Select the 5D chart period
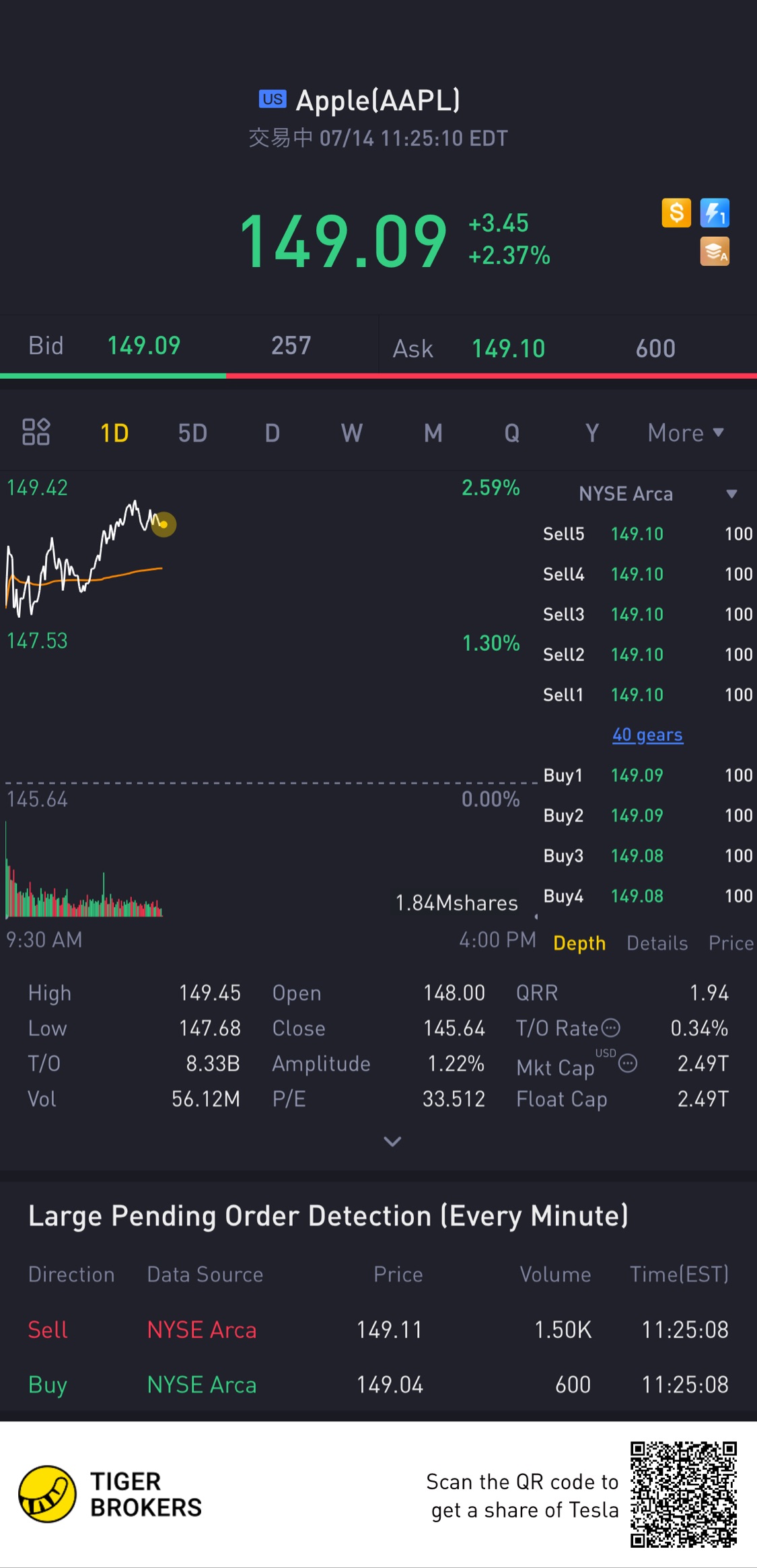Viewport: 757px width, 1568px height. 192,433
